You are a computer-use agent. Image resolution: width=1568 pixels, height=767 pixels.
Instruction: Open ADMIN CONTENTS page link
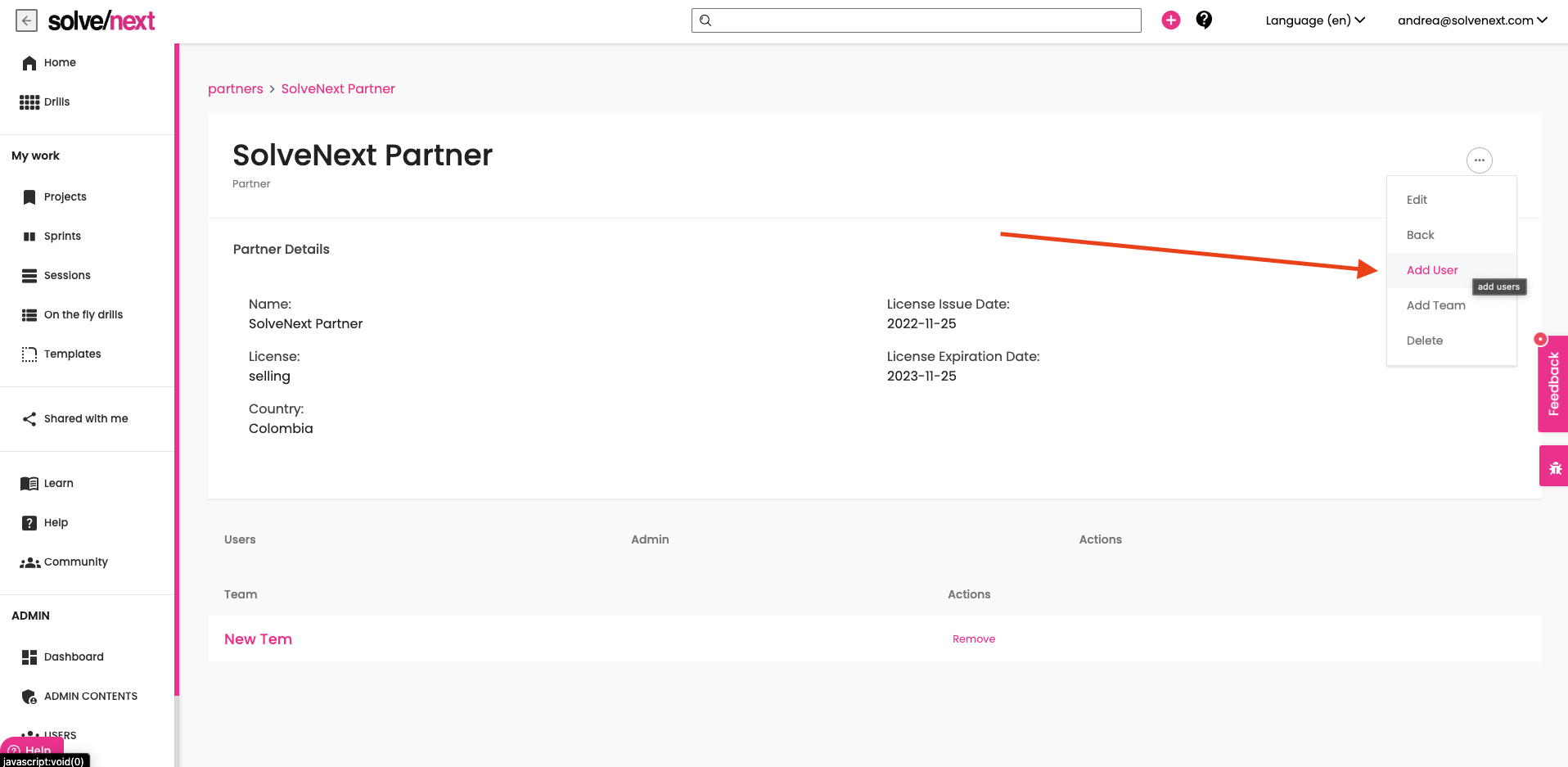(x=90, y=697)
